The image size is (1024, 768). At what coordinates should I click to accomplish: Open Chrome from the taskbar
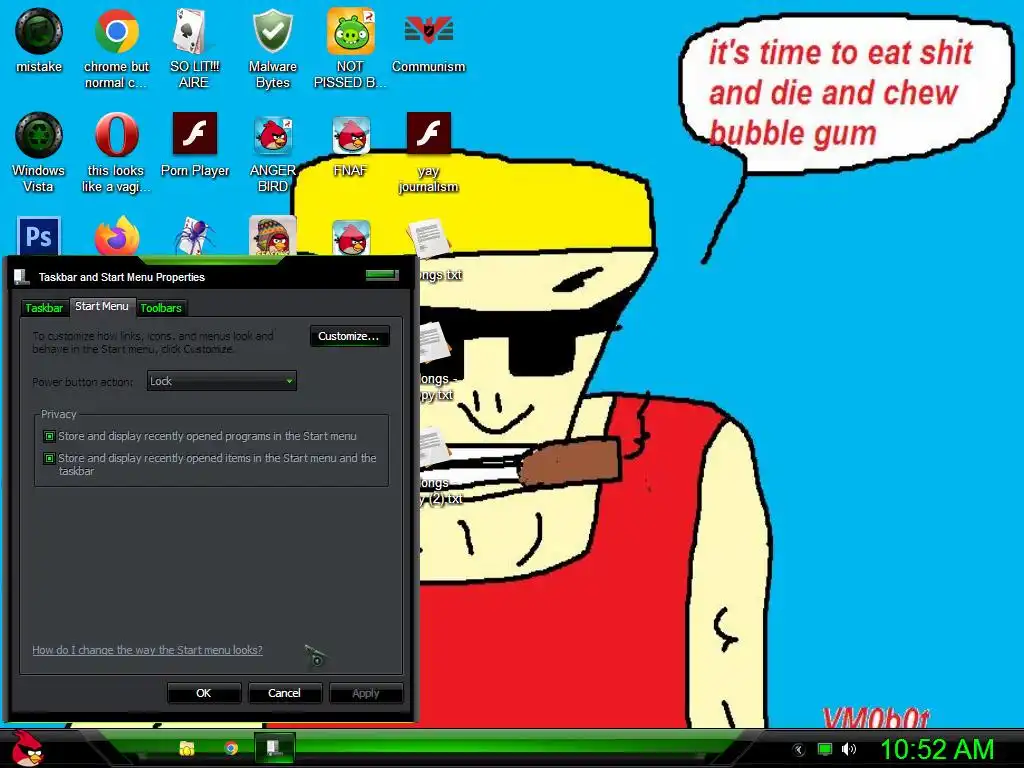pyautogui.click(x=231, y=748)
